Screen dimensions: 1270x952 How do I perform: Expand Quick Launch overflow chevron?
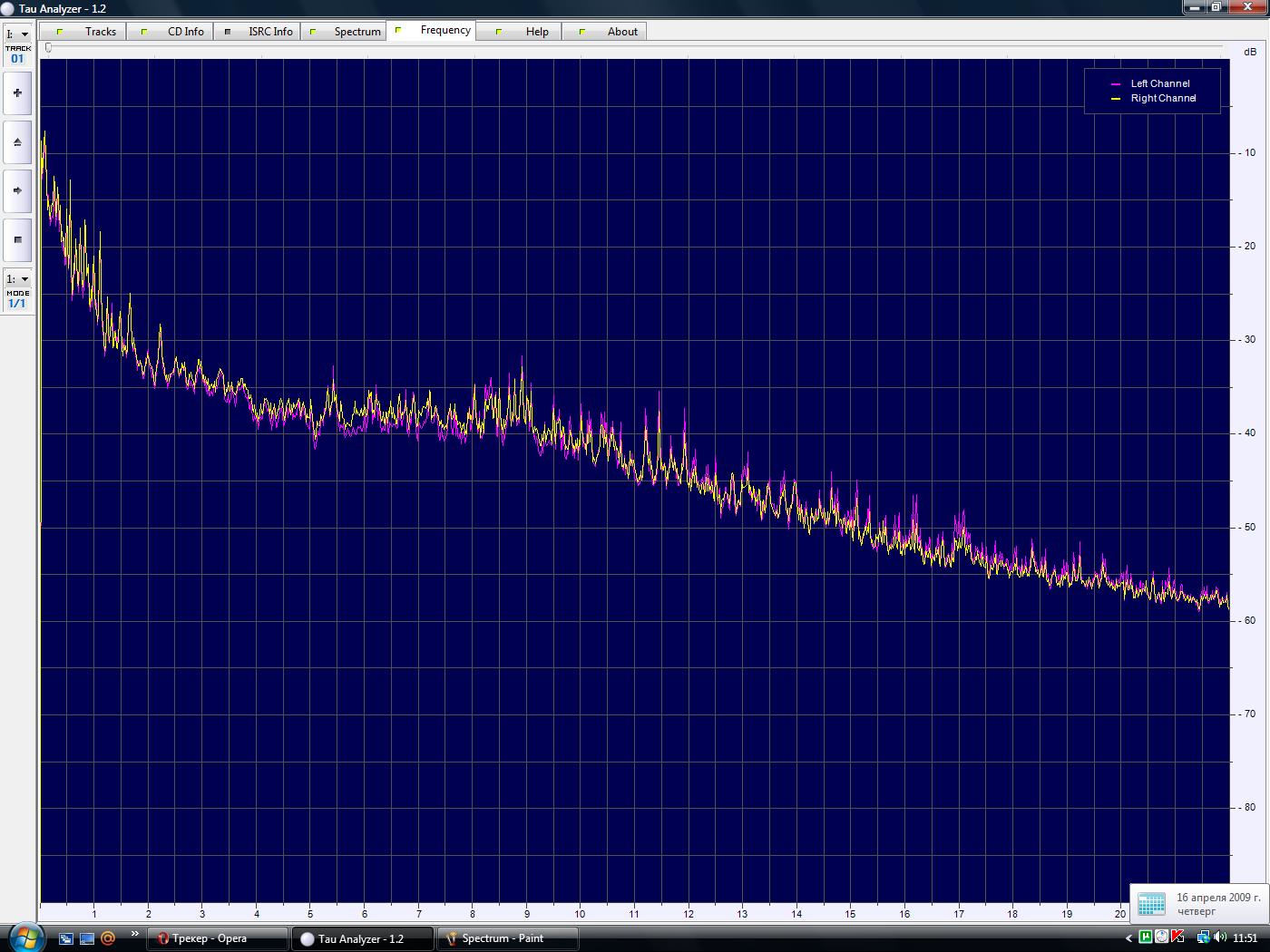click(x=135, y=934)
